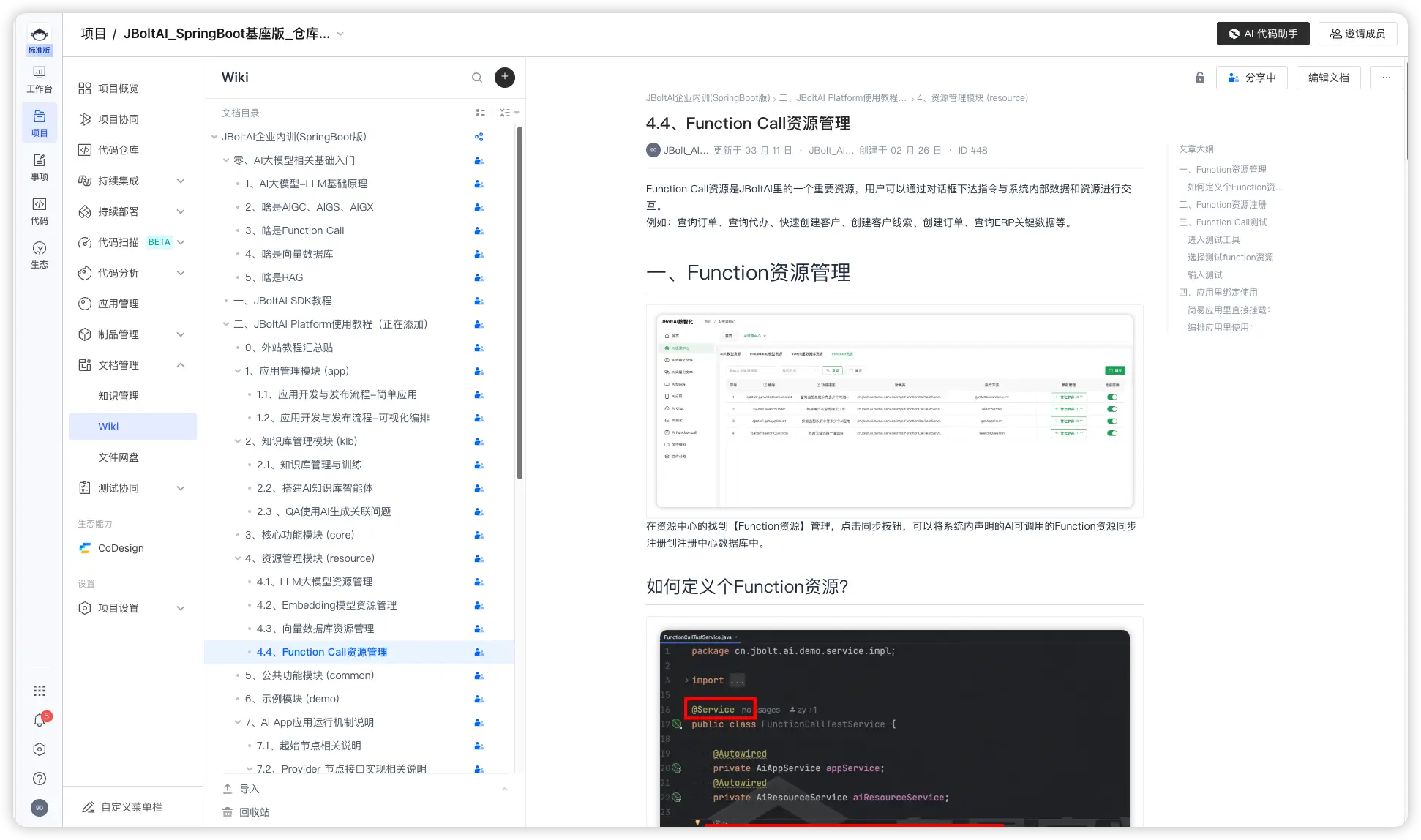This screenshot has width=1421, height=840.
Task: Click the user avatar at rail bottom
Action: 40,808
